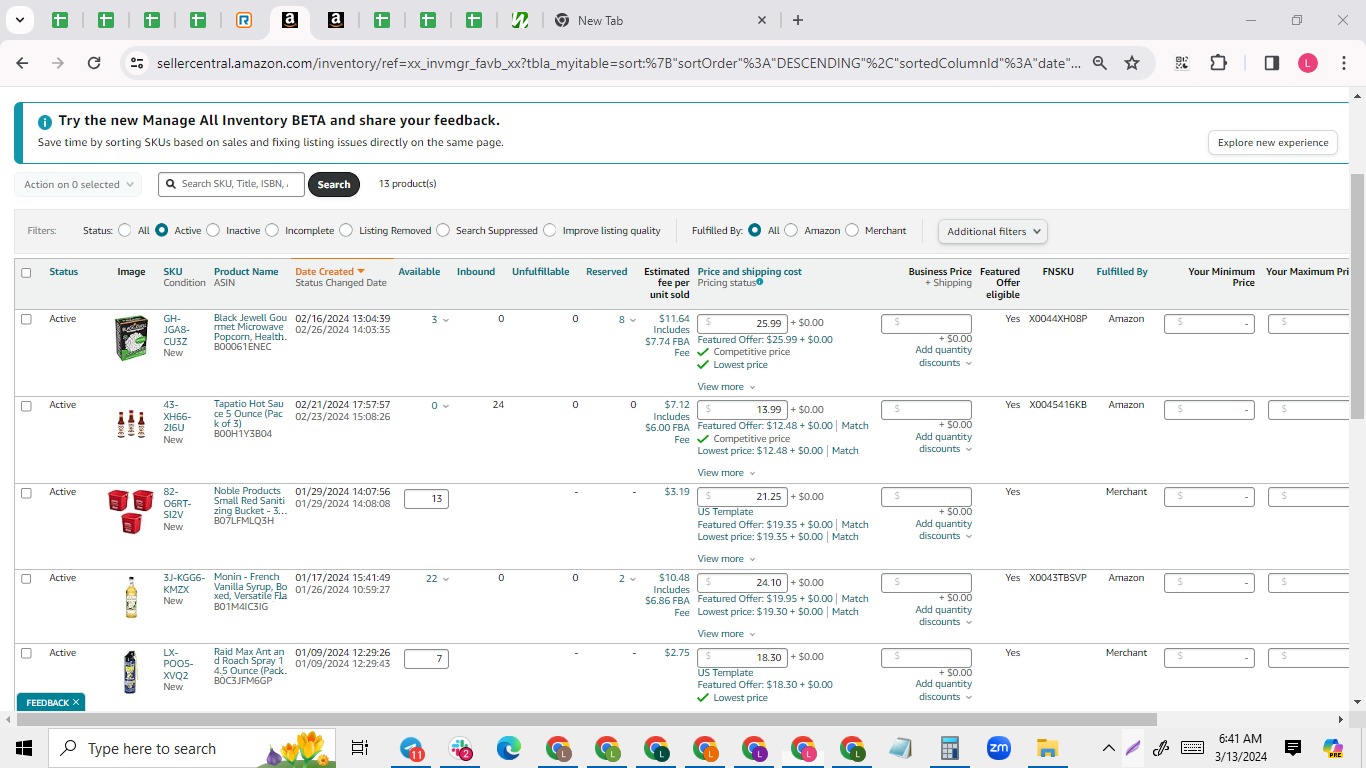Viewport: 1366px width, 768px height.
Task: Click the Search button
Action: point(334,184)
